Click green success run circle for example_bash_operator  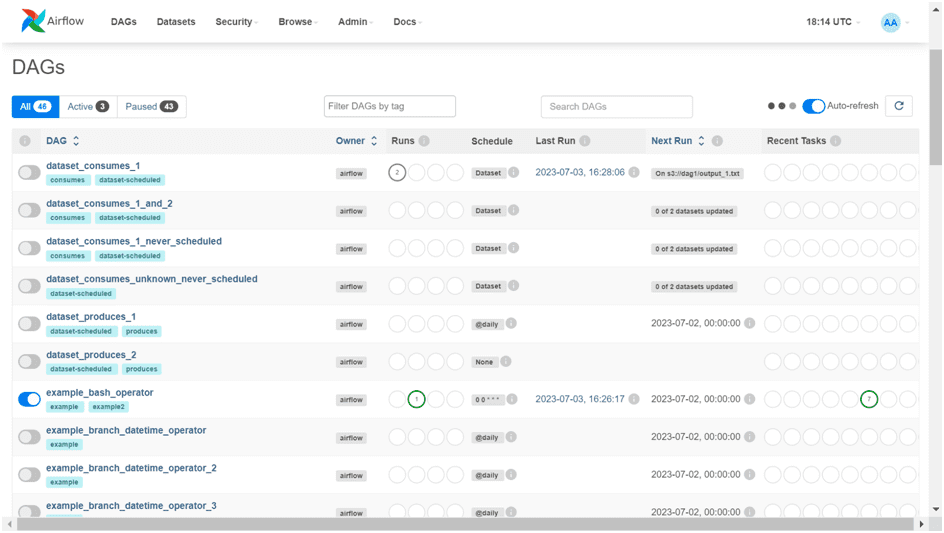coord(417,399)
